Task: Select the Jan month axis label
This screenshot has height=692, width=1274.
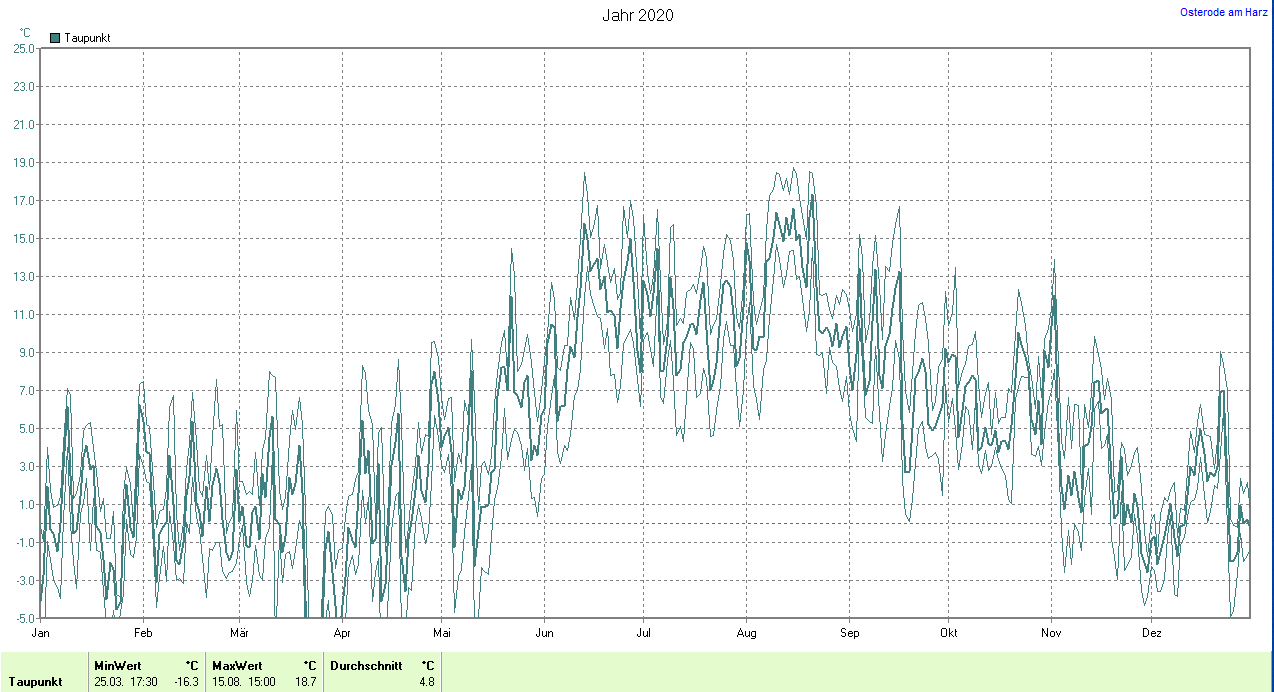Action: [x=41, y=633]
